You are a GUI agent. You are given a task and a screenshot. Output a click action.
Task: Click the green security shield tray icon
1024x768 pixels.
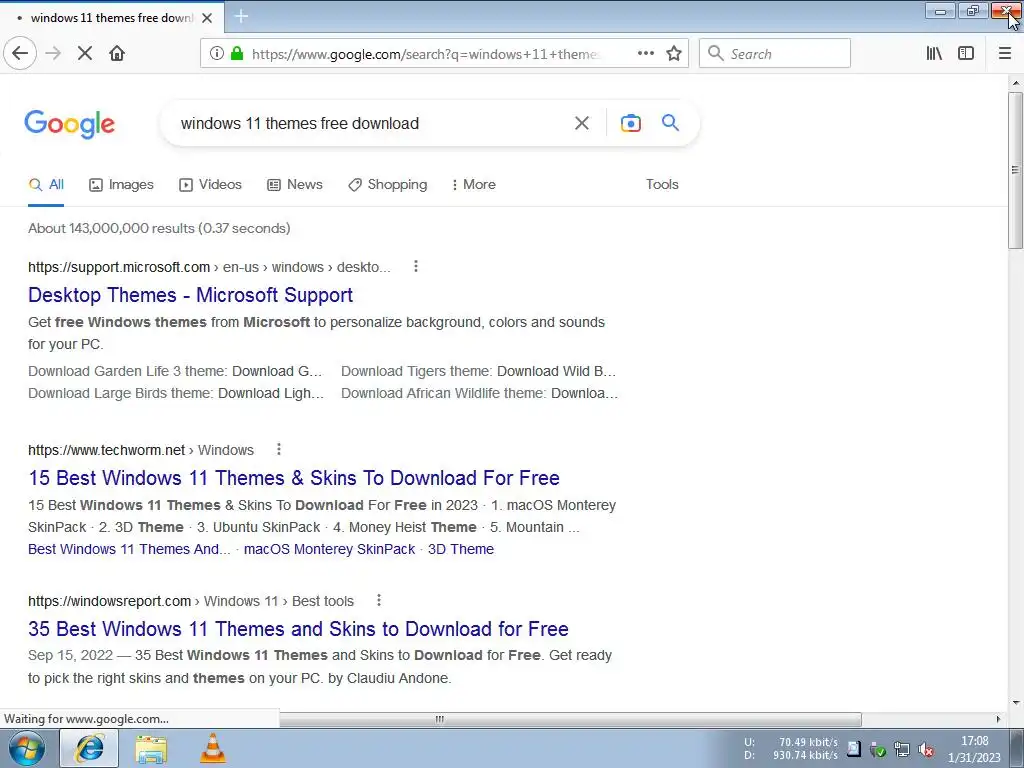pos(878,750)
